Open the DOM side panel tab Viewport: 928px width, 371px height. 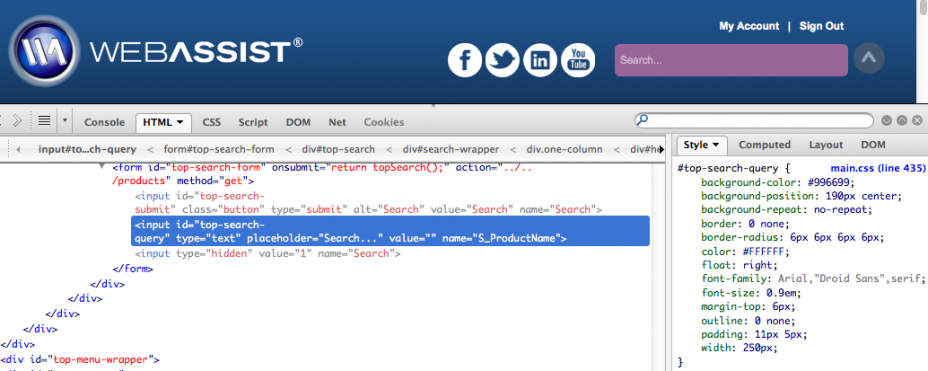(x=873, y=145)
